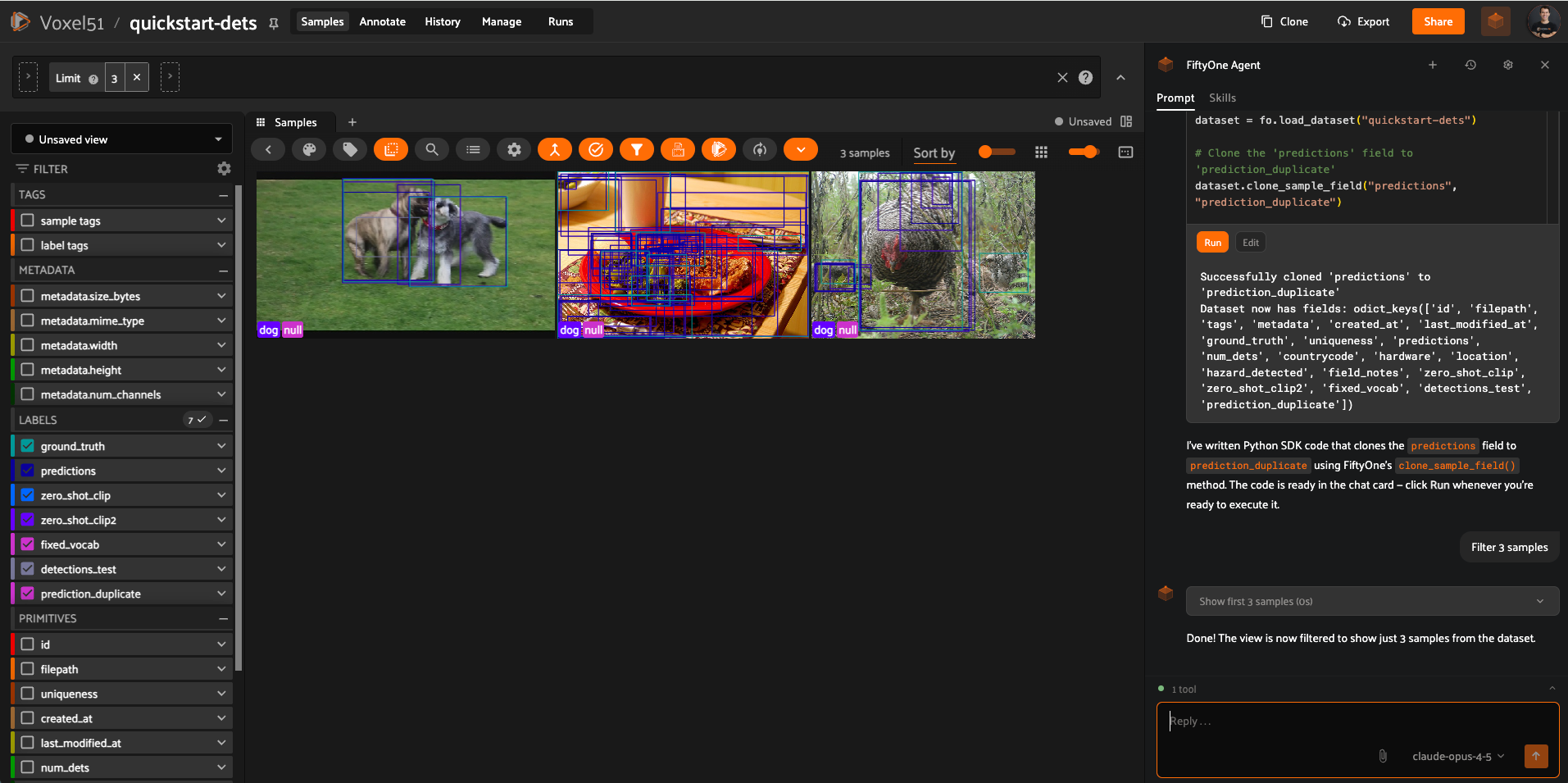1568x783 pixels.
Task: Open sidebar filter settings gear
Action: tap(224, 168)
